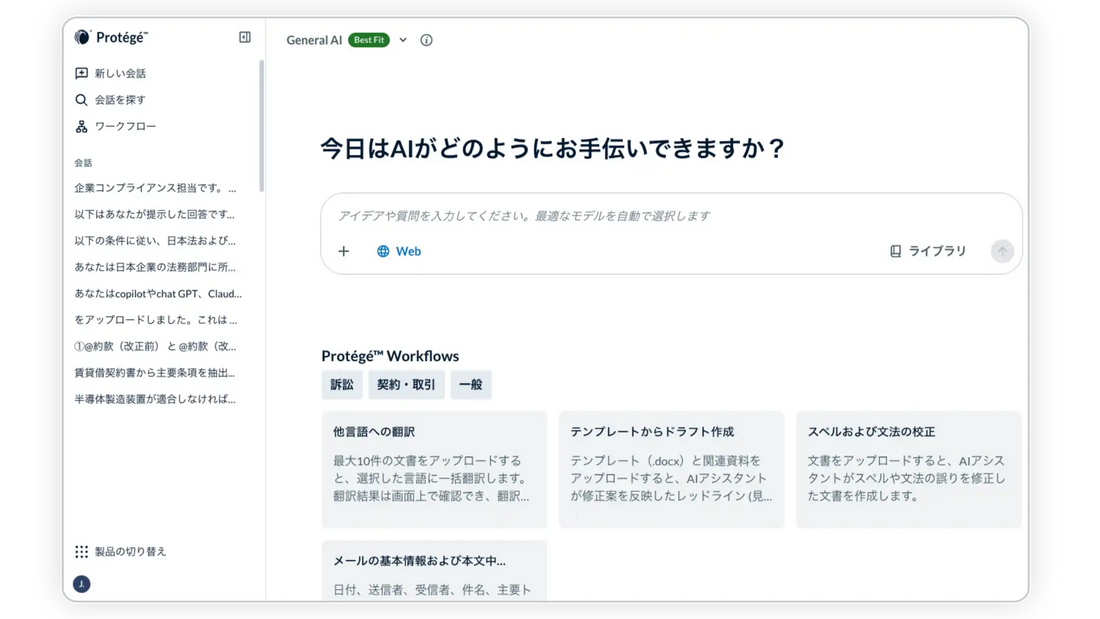Screen dimensions: 1100x619
Task: Open ワークフロー in the sidebar
Action: pos(116,126)
